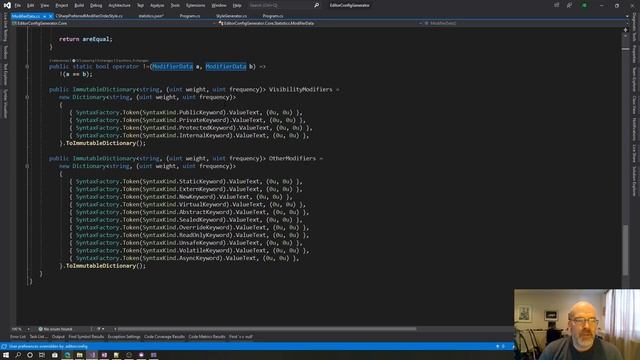The height and width of the screenshot is (360, 640).
Task: Open the Extensions menu
Action: (196, 5)
